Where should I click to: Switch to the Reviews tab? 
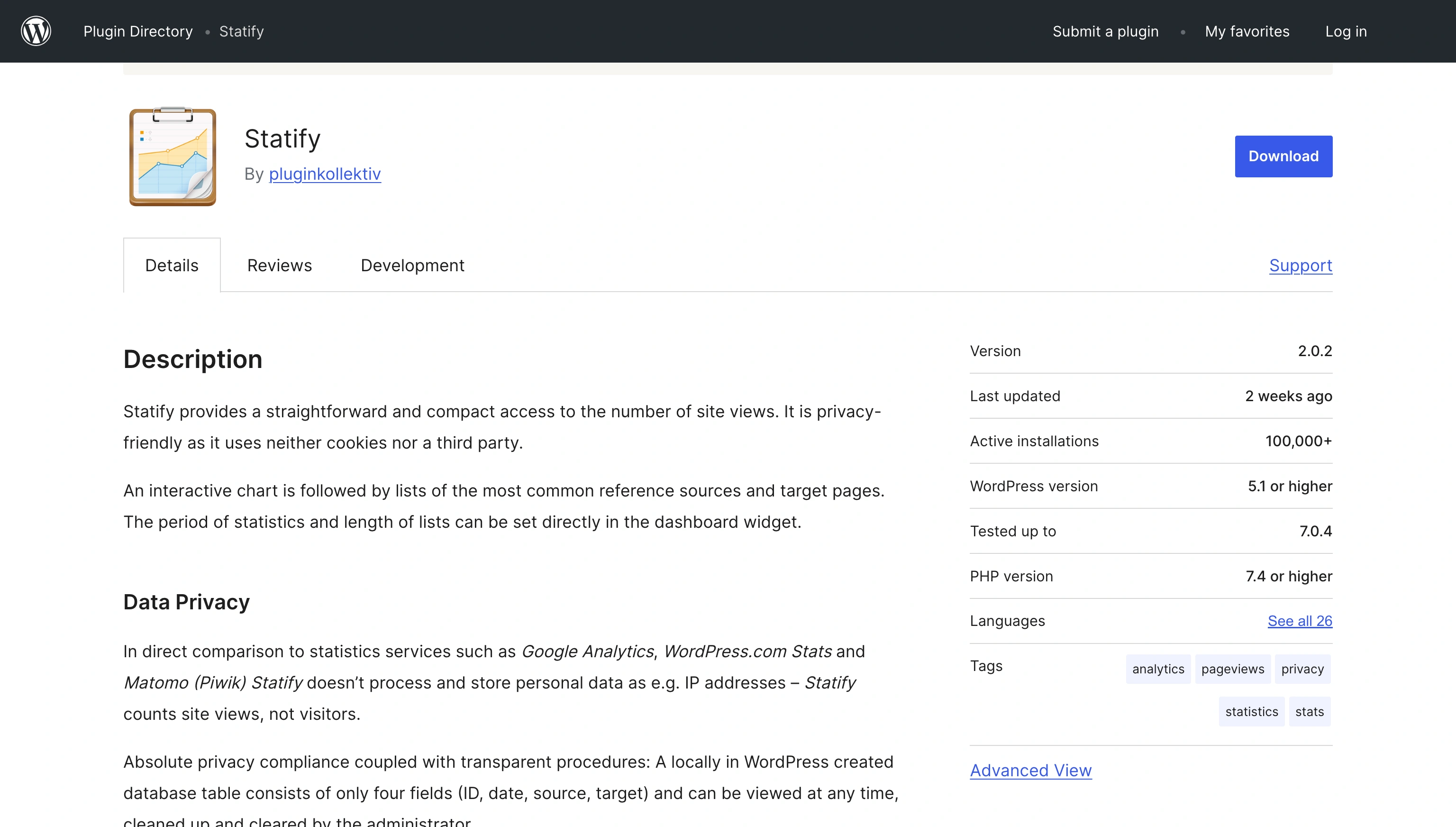(279, 265)
